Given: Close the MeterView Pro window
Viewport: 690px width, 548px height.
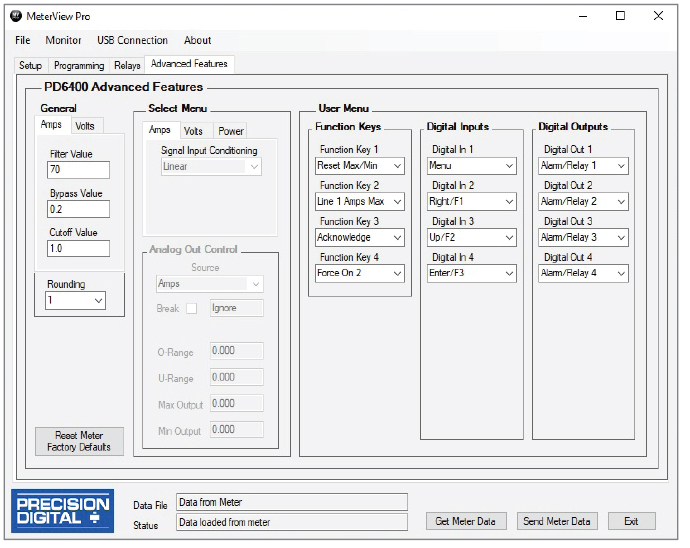Looking at the screenshot, I should (x=658, y=16).
